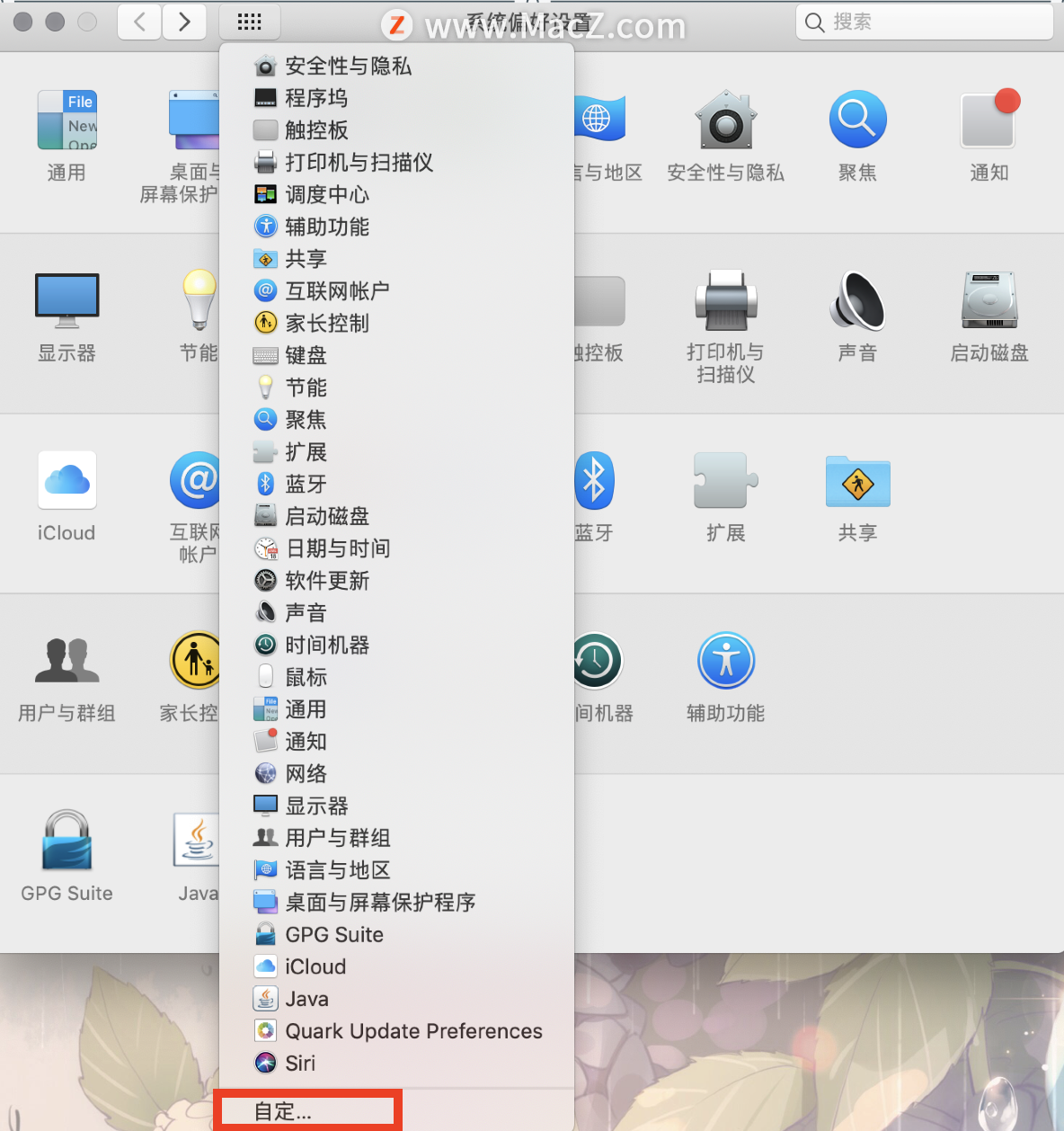Choose 扩展 from the dropdown menu

pyautogui.click(x=396, y=452)
